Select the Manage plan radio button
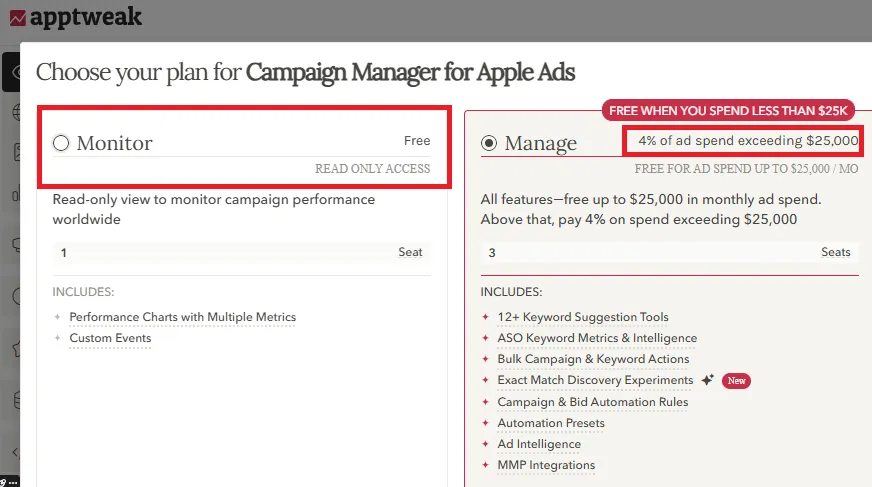This screenshot has width=872, height=487. (489, 143)
